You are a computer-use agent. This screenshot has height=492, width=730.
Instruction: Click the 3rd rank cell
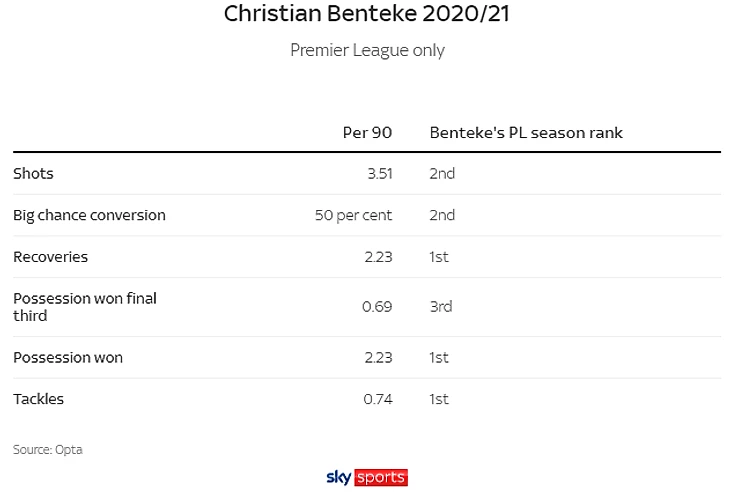point(441,307)
